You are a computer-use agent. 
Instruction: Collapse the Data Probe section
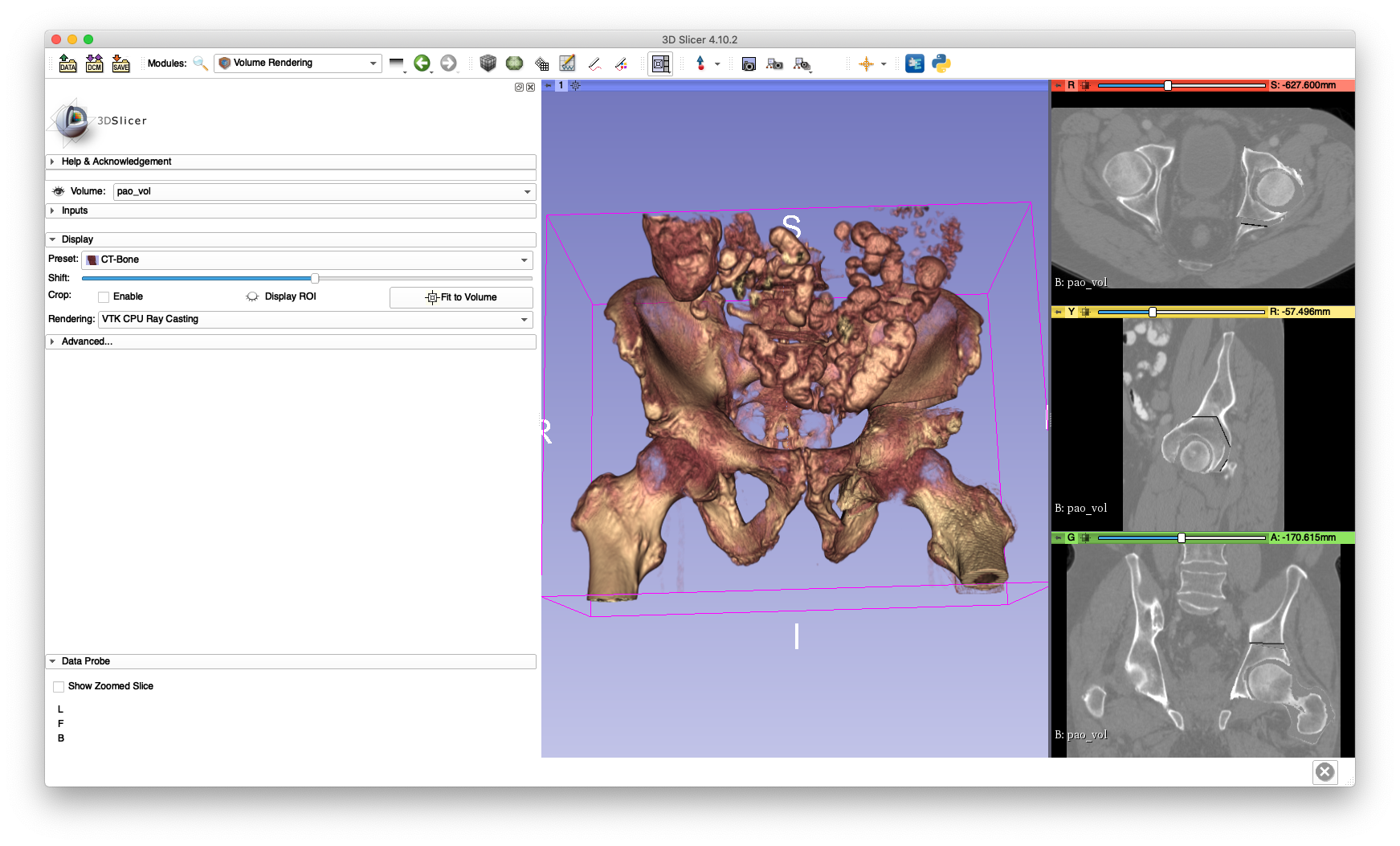pos(291,661)
